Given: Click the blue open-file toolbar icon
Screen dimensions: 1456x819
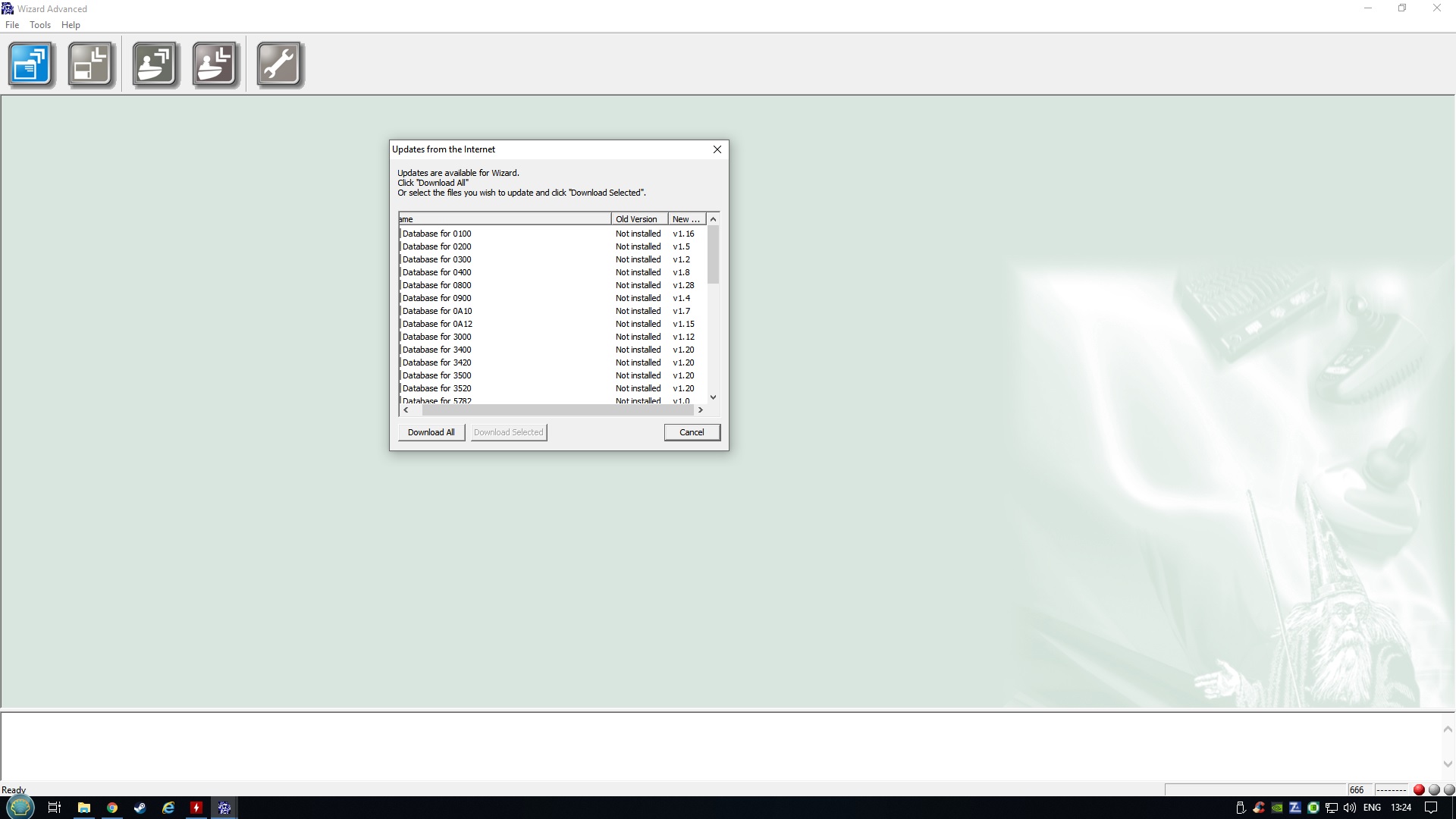Looking at the screenshot, I should [31, 64].
